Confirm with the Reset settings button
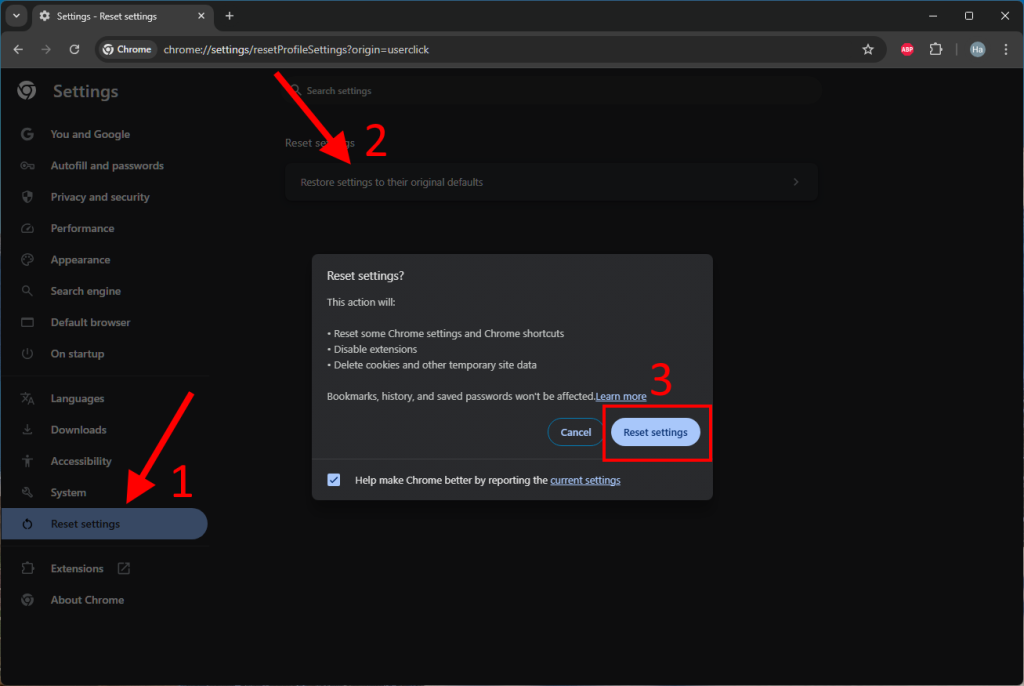 coord(655,432)
